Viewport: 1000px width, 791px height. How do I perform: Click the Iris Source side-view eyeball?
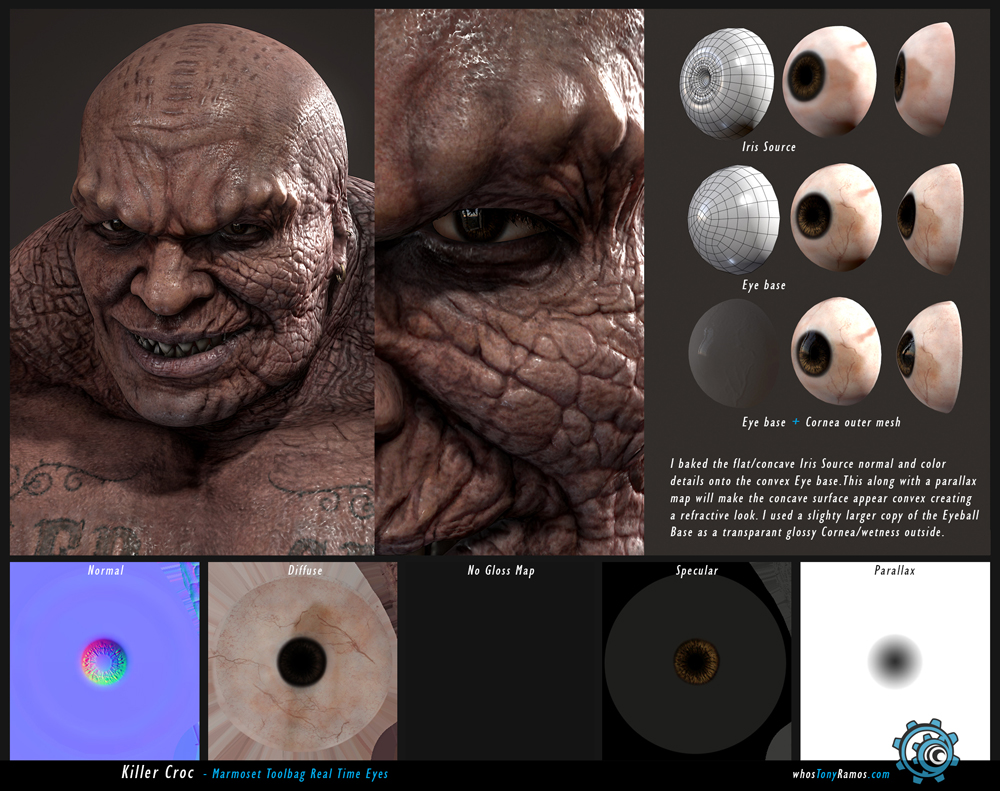924,78
